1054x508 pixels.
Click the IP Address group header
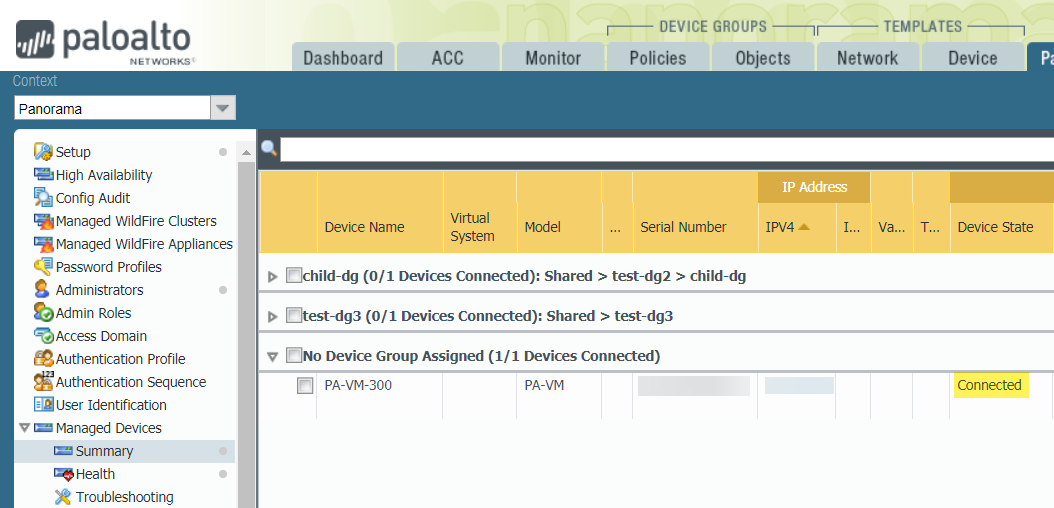[x=814, y=187]
